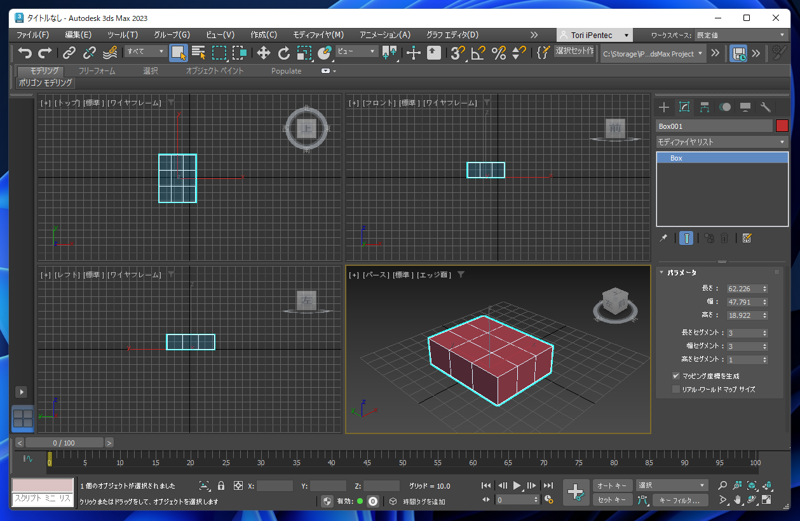800x521 pixels.
Task: Adjust the 高さセグメント spinner arrows
Action: (765, 360)
